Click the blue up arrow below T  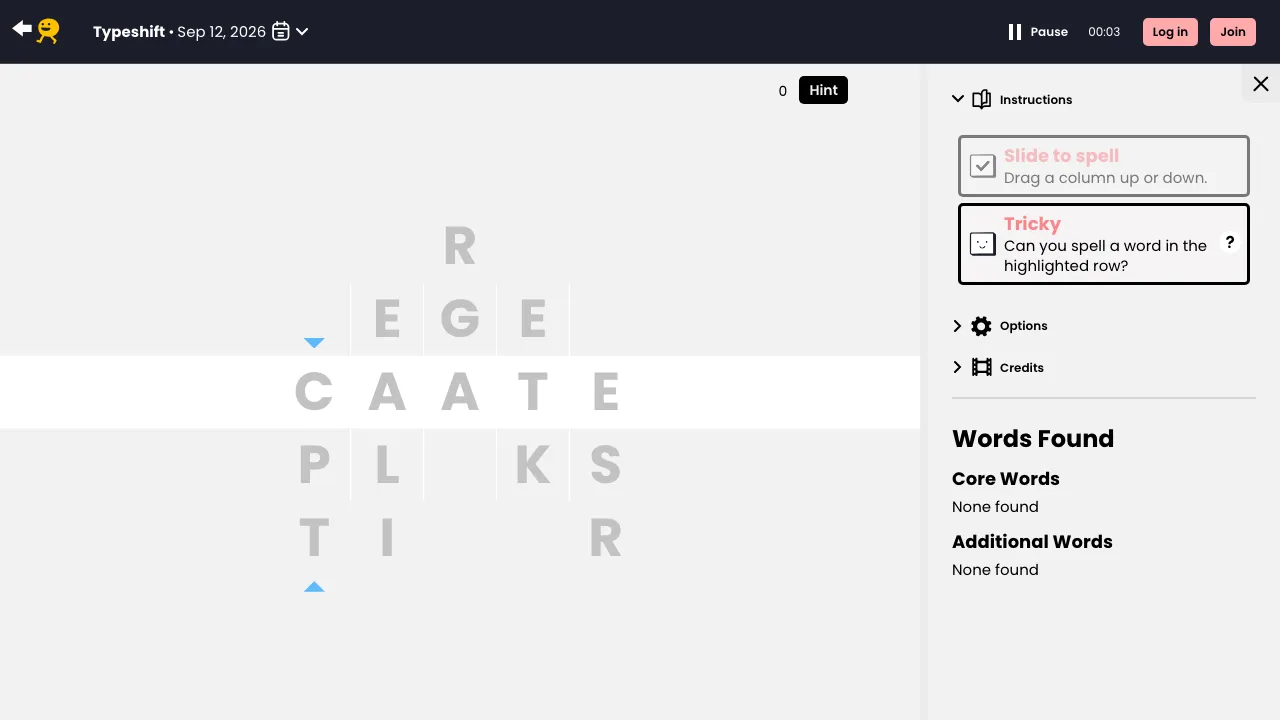(x=314, y=587)
